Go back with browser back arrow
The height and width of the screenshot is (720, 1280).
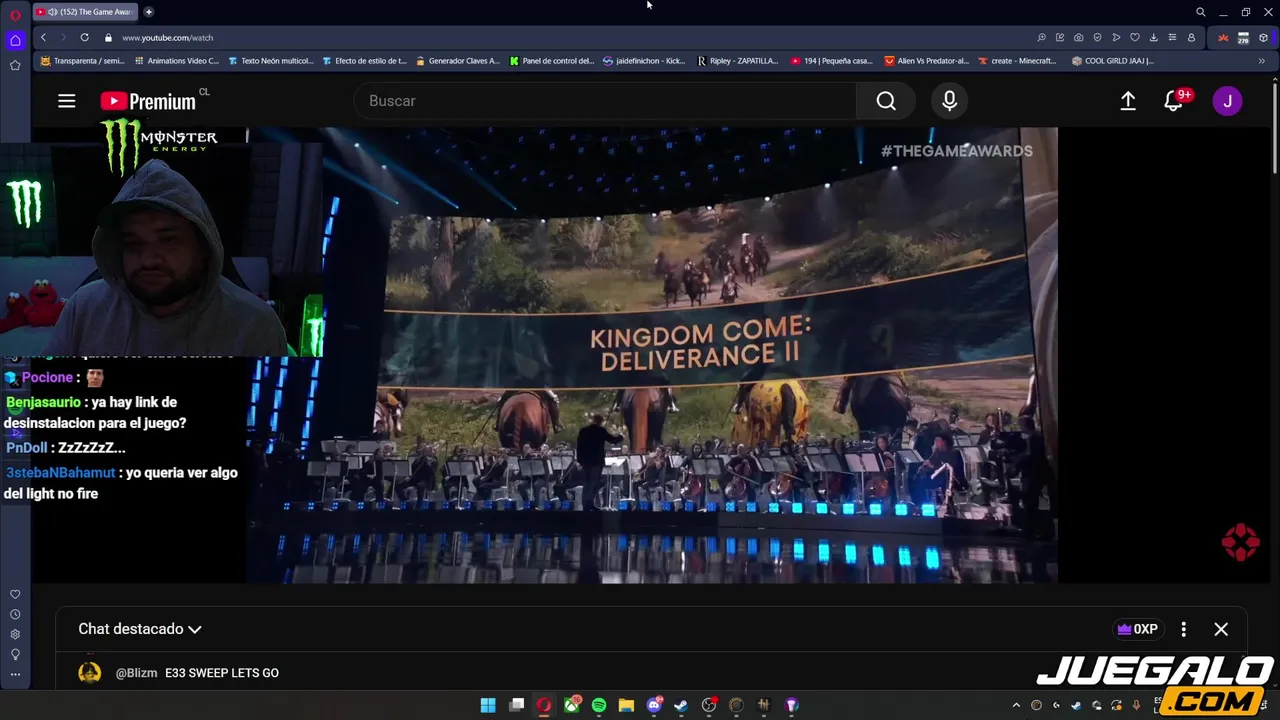43,37
